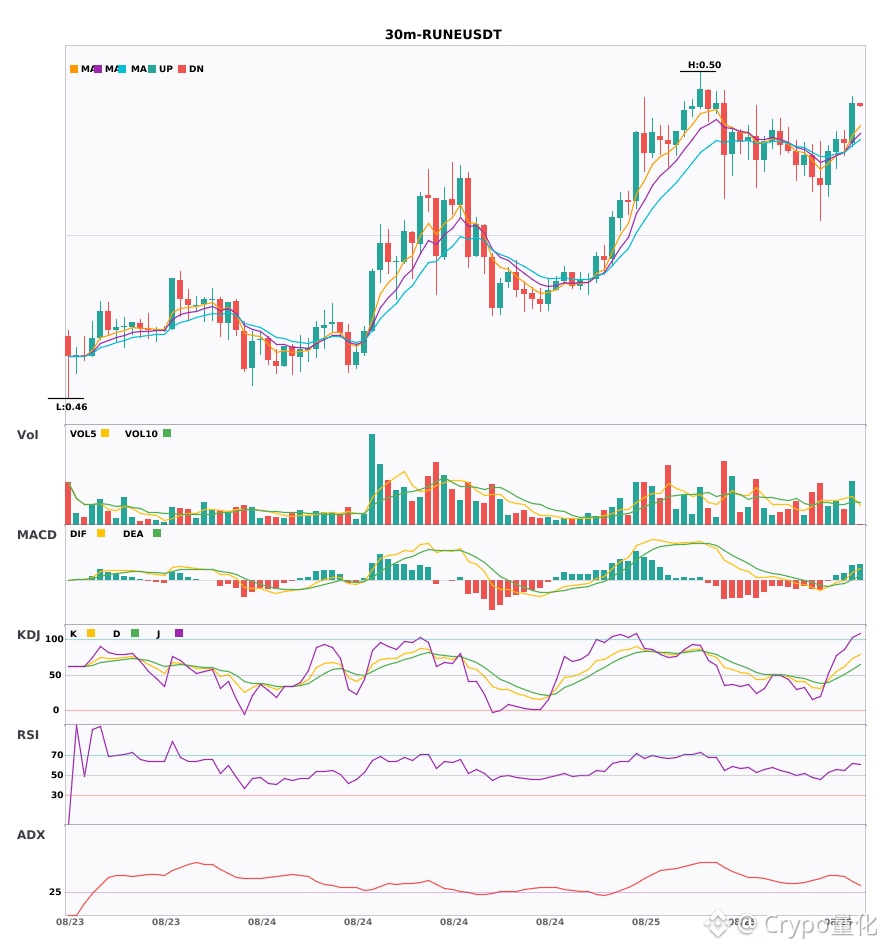Click the green D legend swatch
885x950 pixels.
(x=135, y=633)
